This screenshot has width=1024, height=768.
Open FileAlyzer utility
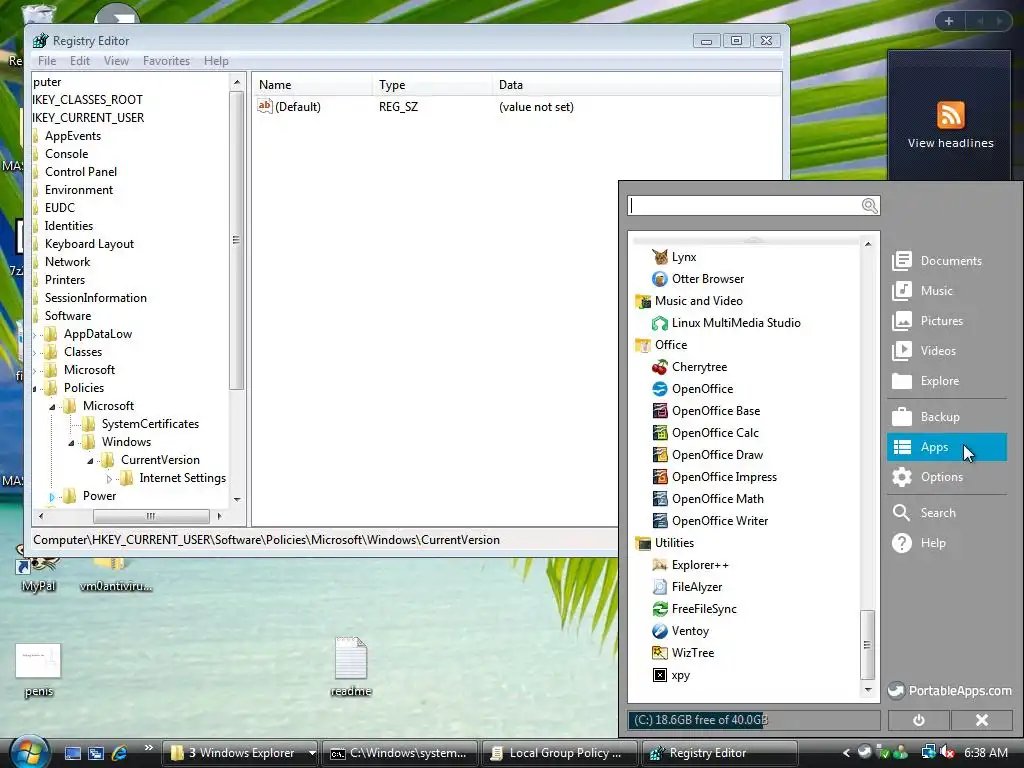pos(687,586)
